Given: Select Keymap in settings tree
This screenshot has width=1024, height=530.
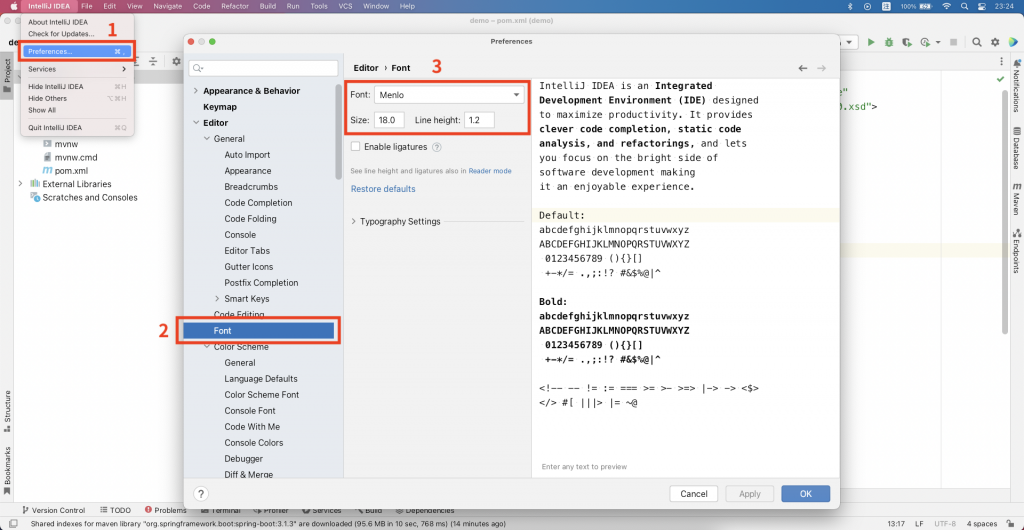Looking at the screenshot, I should [219, 106].
